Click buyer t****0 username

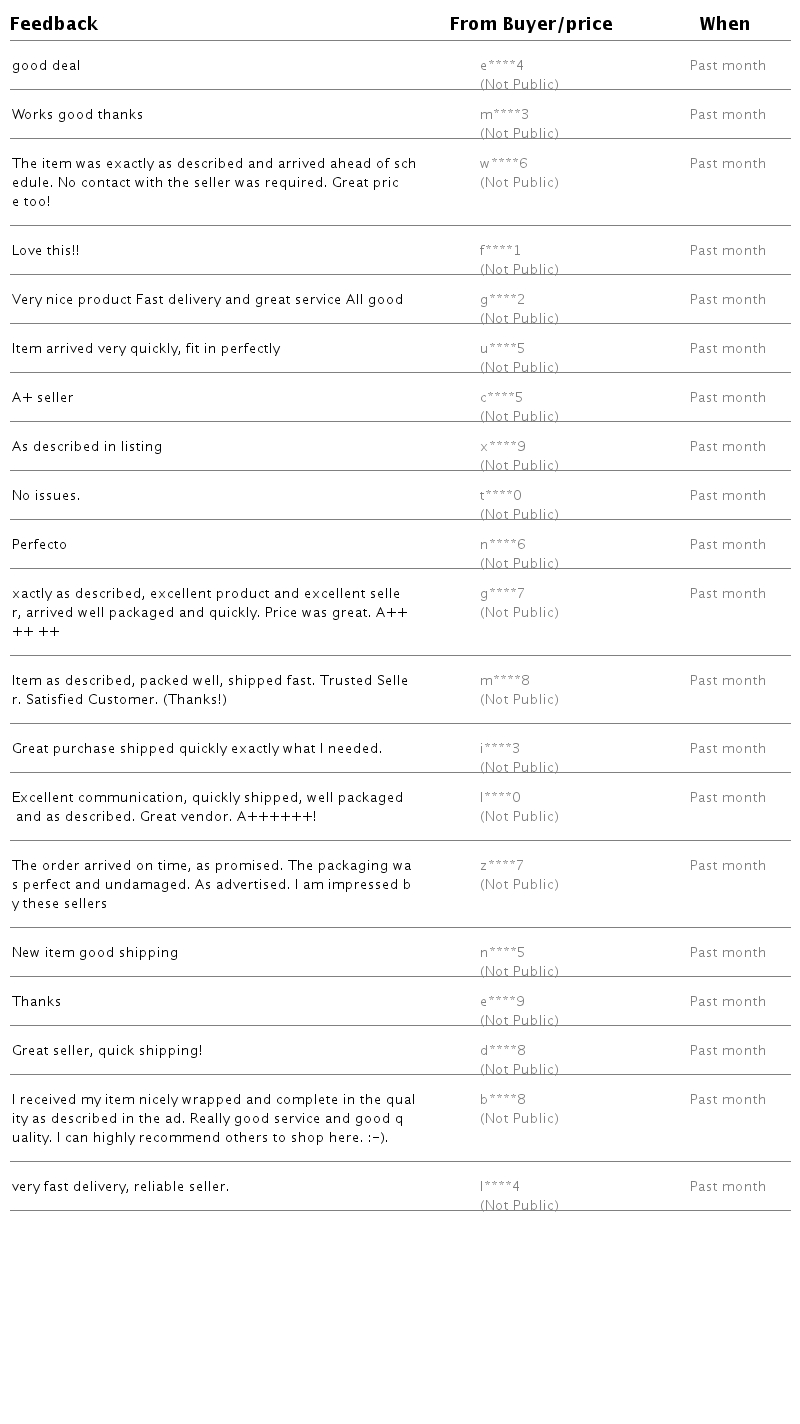pyautogui.click(x=500, y=496)
